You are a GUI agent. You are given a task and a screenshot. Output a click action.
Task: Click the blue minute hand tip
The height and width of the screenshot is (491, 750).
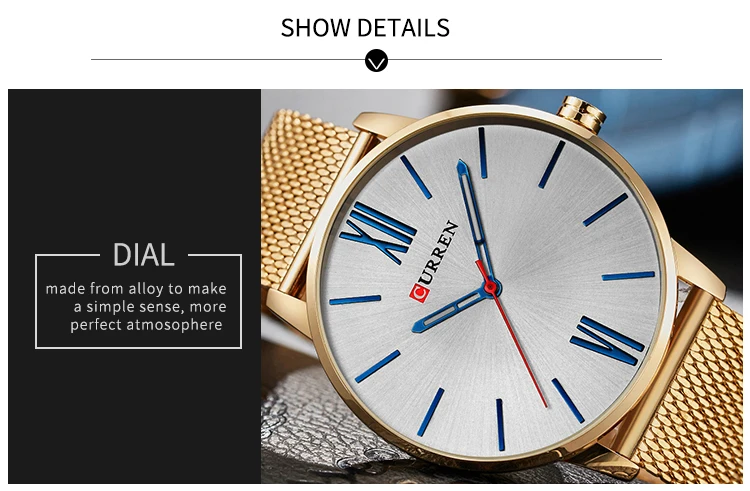coord(462,170)
